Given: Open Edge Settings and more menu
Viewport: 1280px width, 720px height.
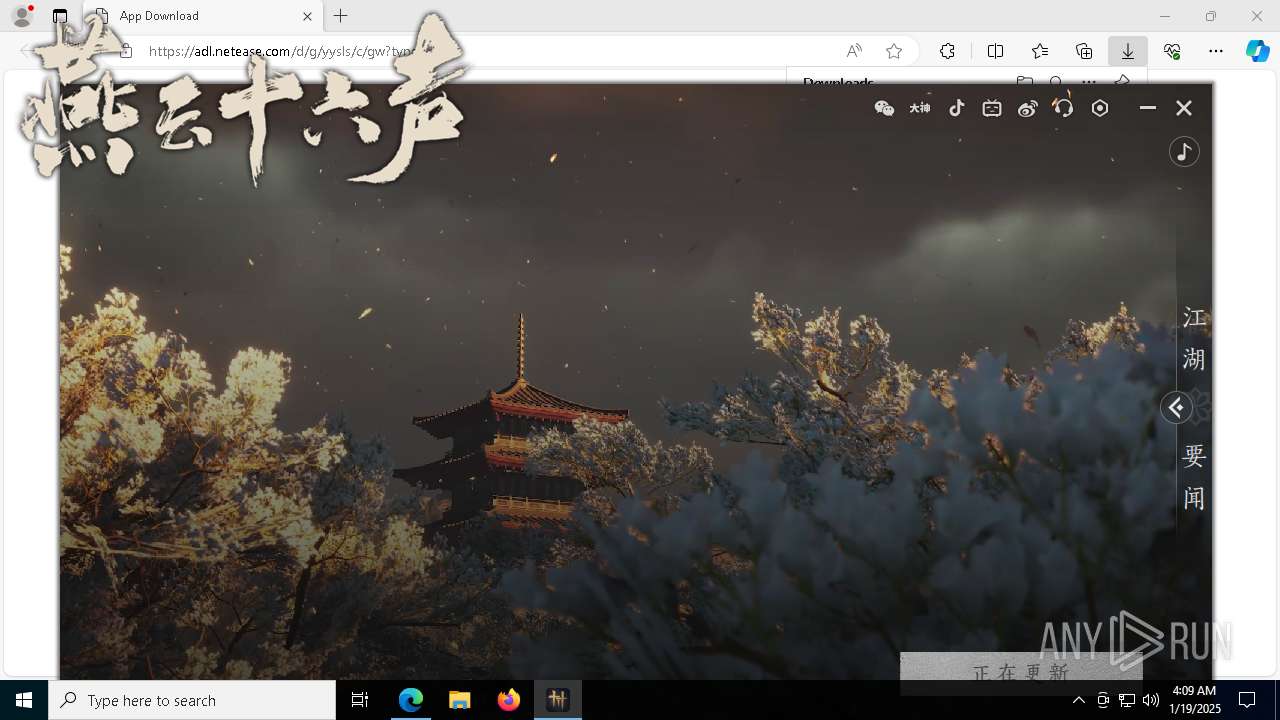Looking at the screenshot, I should (1216, 51).
